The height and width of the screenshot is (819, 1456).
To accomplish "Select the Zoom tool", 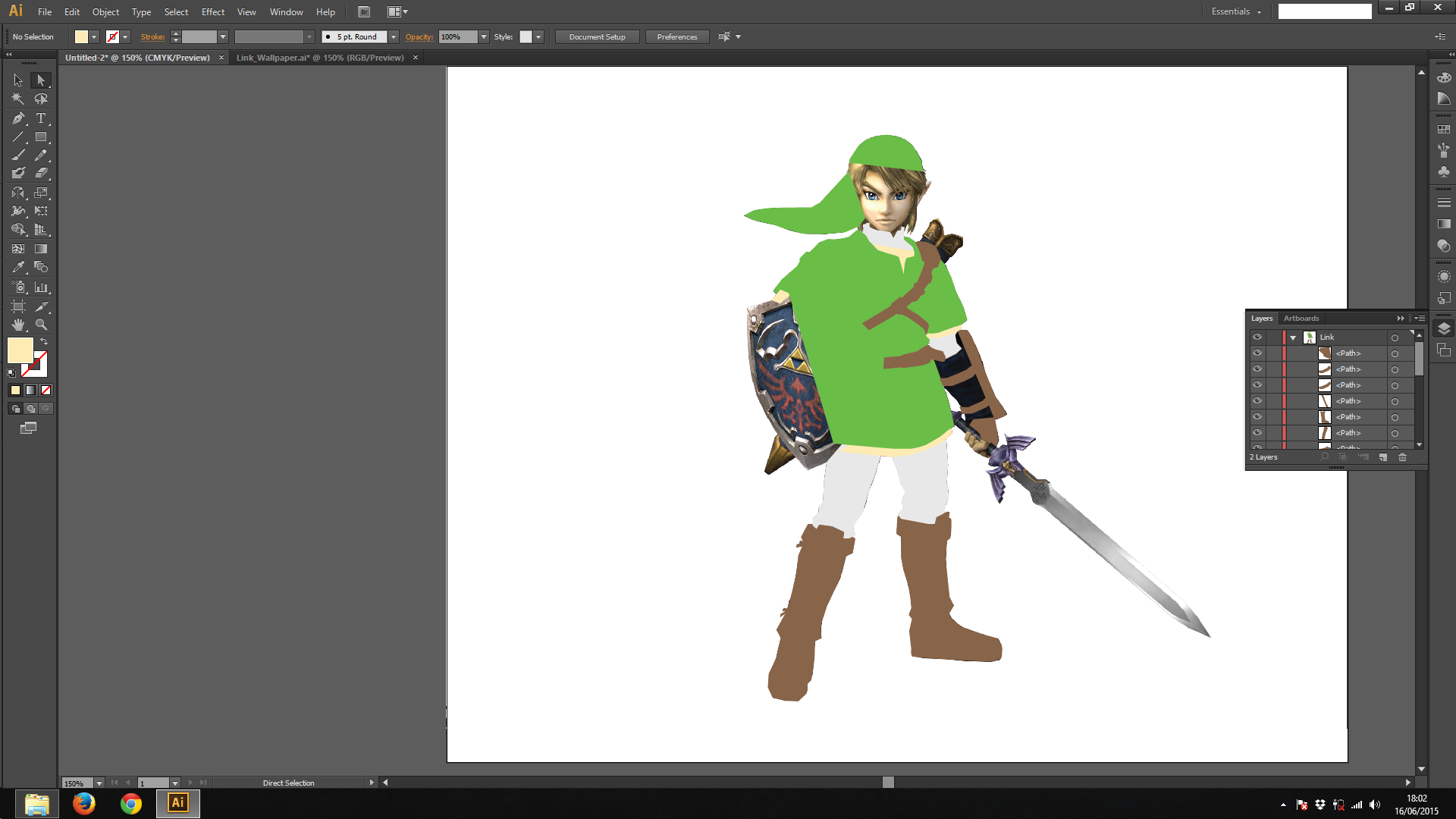I will [41, 325].
